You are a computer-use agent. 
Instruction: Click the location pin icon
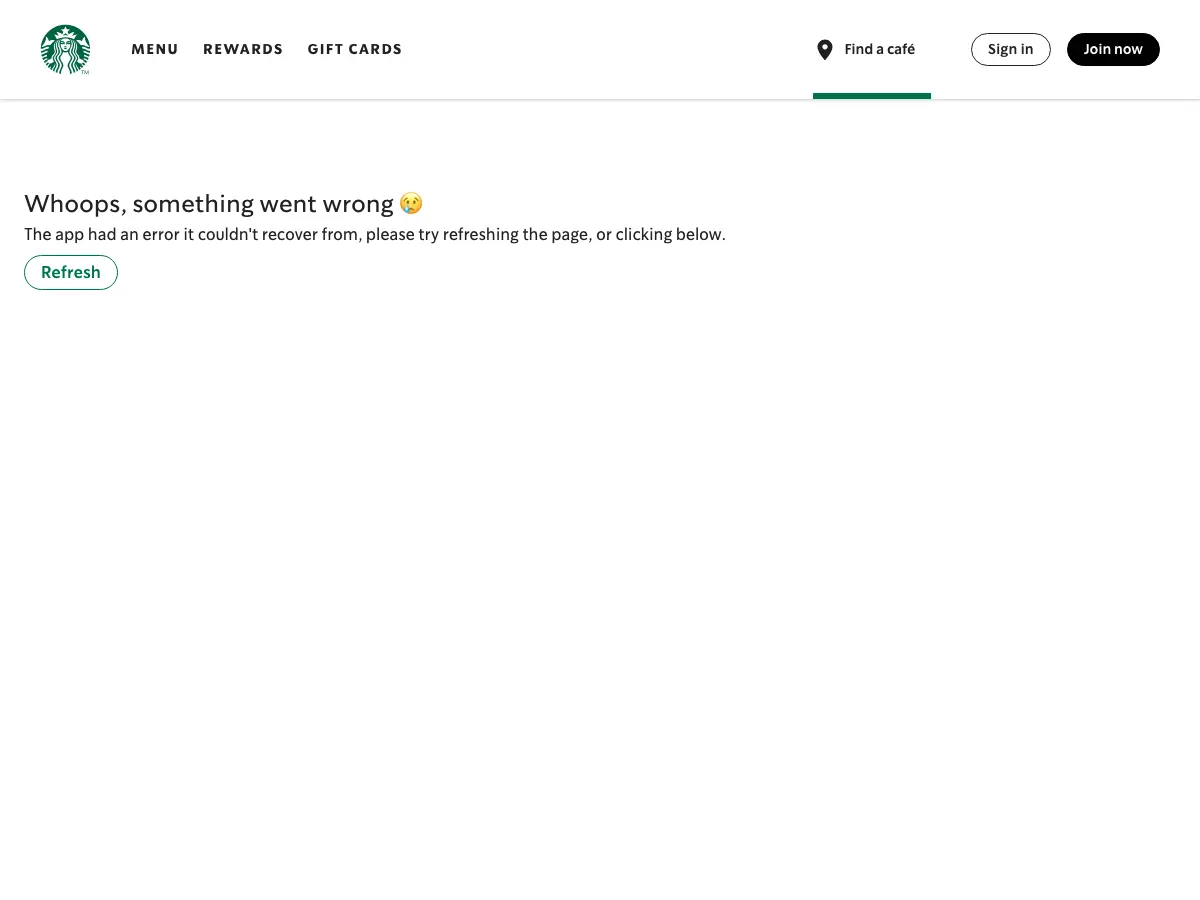825,50
